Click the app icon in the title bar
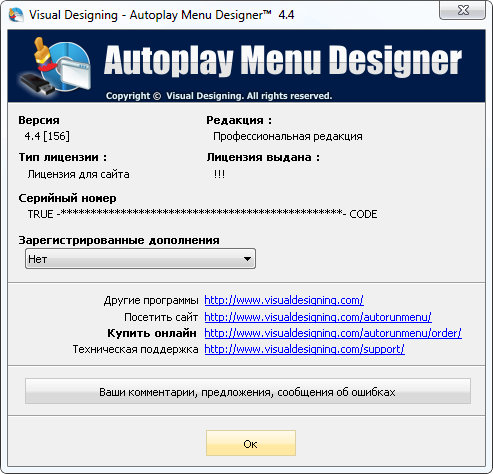The width and height of the screenshot is (493, 474). (x=16, y=15)
